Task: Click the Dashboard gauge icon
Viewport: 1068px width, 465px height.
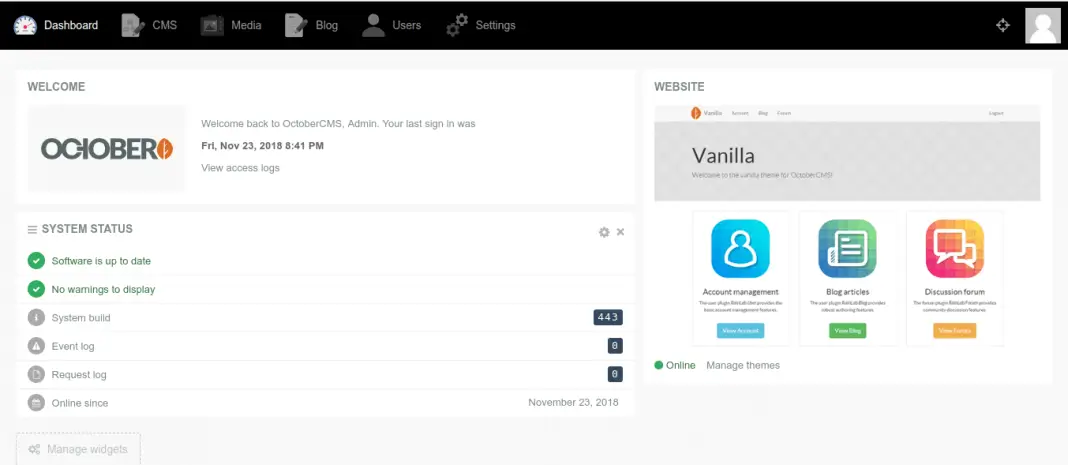Action: click(25, 25)
